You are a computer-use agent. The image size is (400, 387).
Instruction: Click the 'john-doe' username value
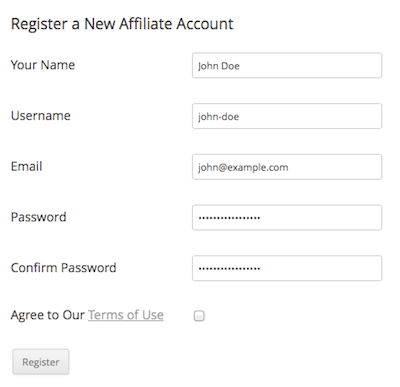(x=218, y=117)
